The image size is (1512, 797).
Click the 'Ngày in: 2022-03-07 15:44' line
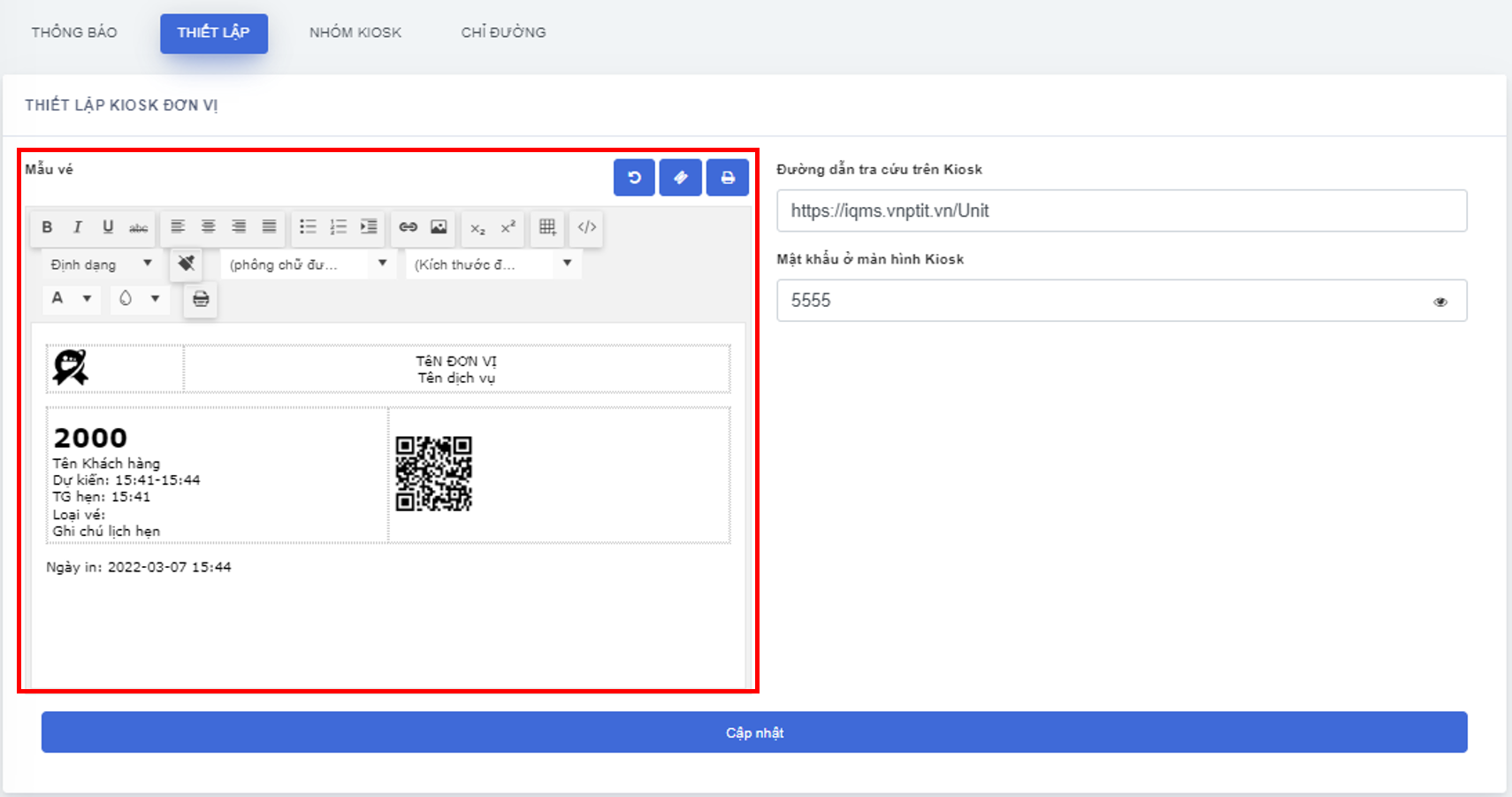(x=139, y=567)
